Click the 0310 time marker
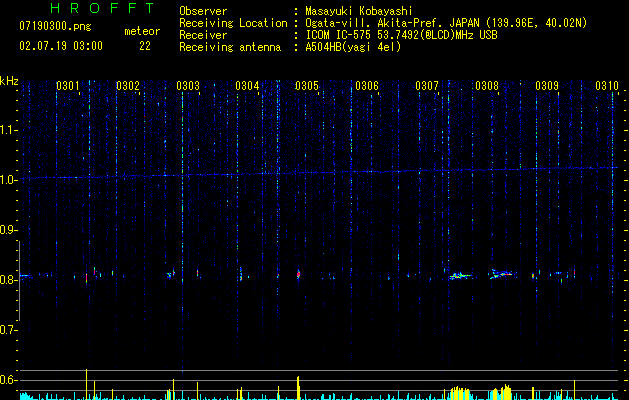Viewport: 629px width, 400px height. [607, 86]
